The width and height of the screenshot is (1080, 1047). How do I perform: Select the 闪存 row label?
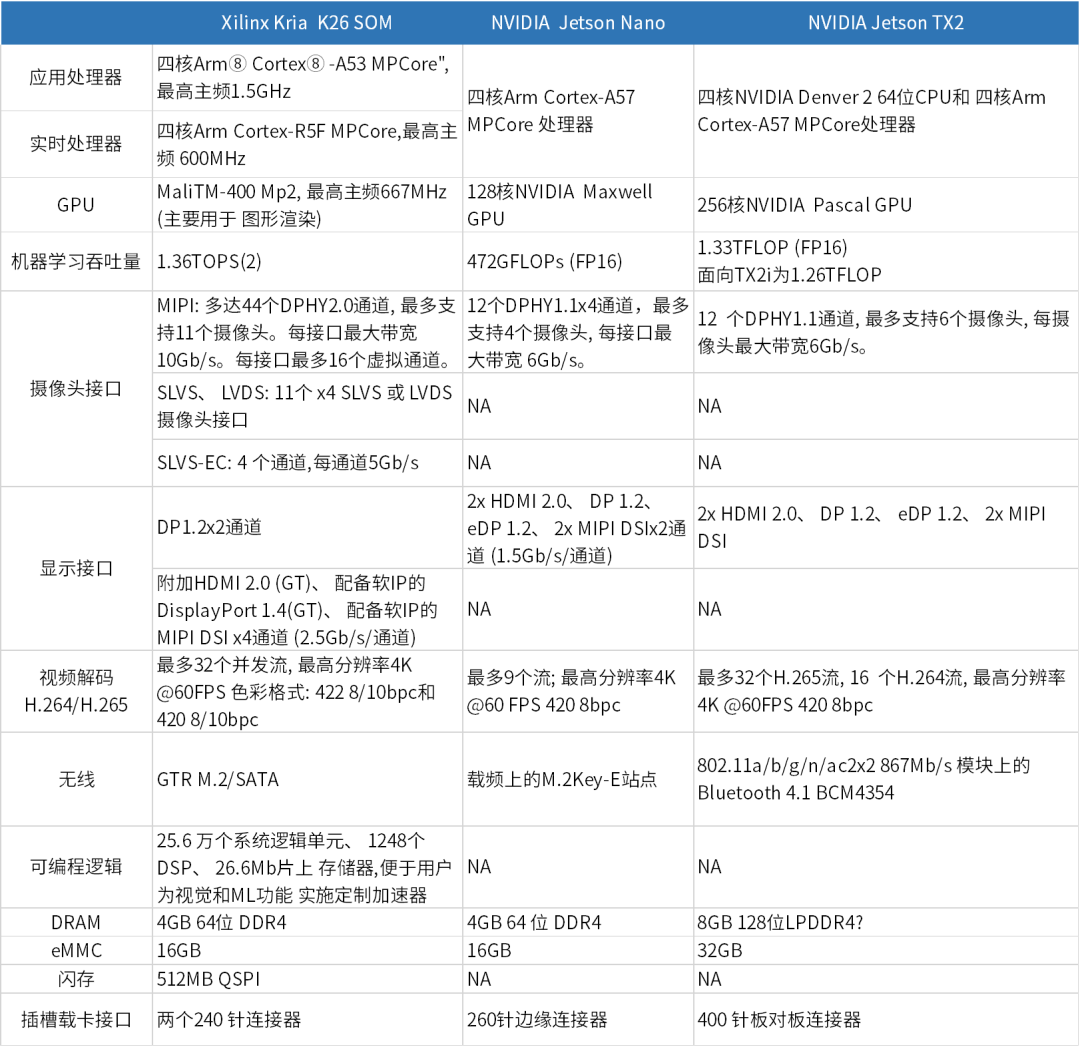[76, 979]
